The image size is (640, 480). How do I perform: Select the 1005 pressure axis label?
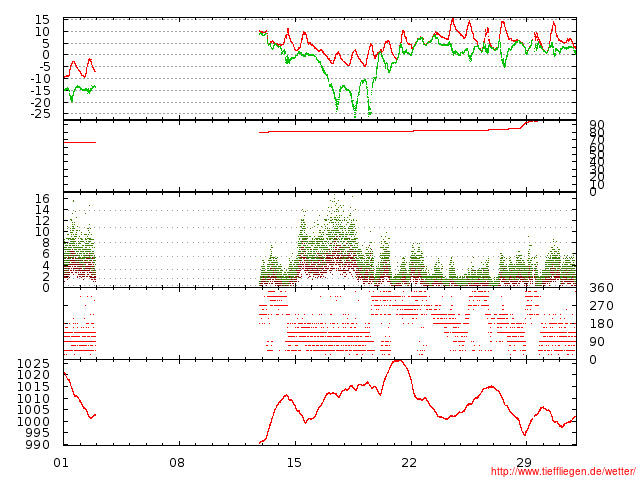(x=33, y=410)
